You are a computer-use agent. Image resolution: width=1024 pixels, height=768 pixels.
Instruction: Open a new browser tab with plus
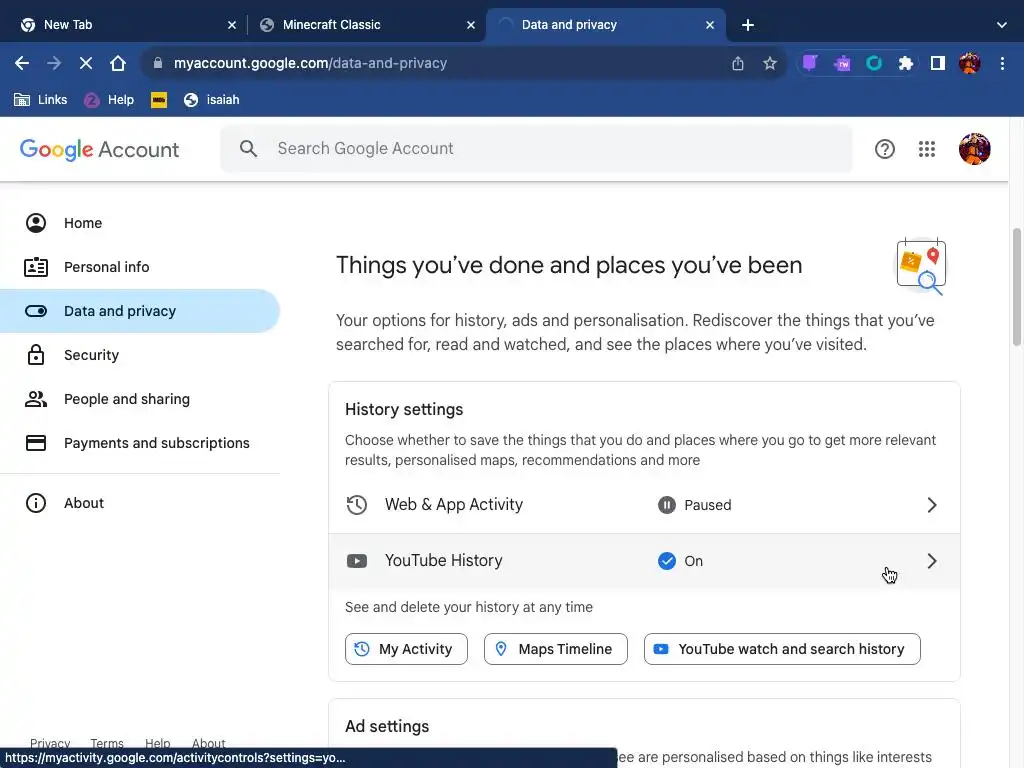[x=748, y=25]
